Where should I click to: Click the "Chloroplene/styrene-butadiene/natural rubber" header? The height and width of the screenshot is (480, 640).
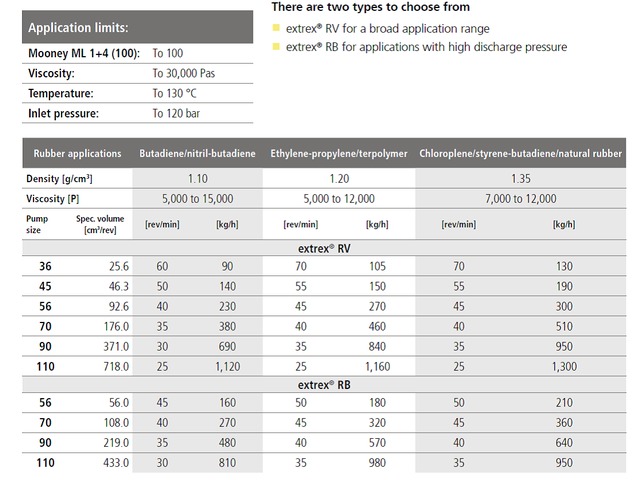point(521,153)
